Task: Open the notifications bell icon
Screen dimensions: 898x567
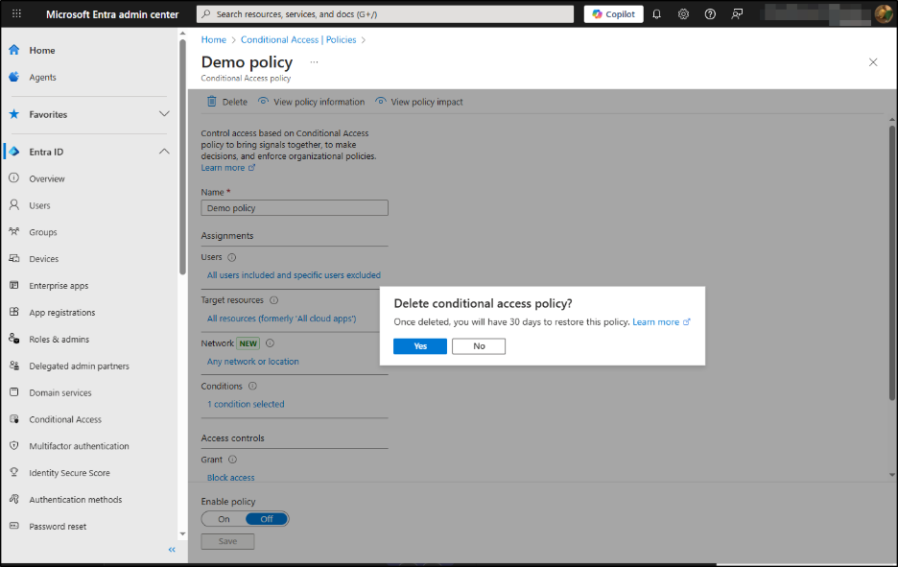Action: pyautogui.click(x=656, y=14)
